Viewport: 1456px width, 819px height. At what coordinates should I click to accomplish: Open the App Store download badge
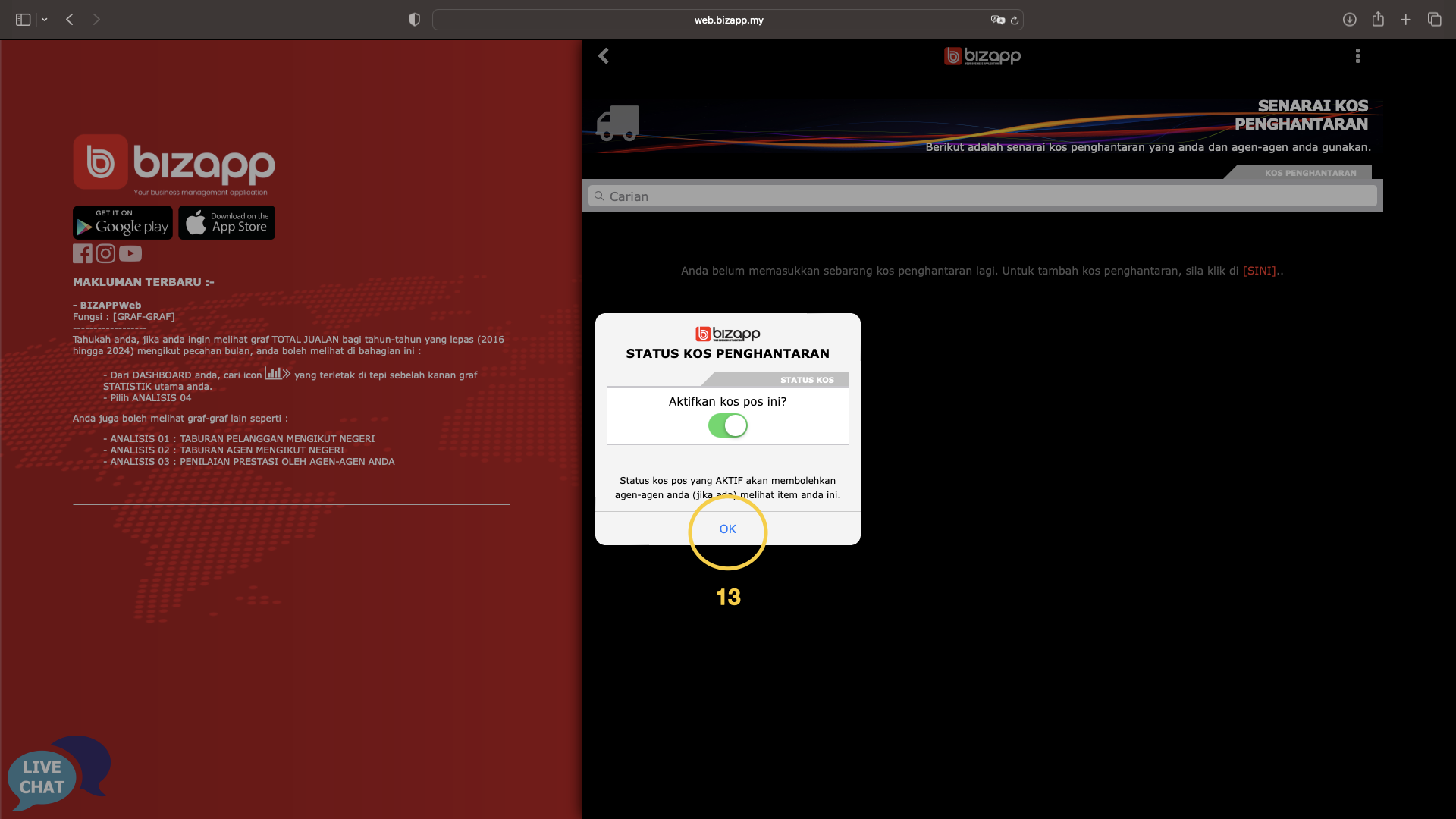(227, 223)
